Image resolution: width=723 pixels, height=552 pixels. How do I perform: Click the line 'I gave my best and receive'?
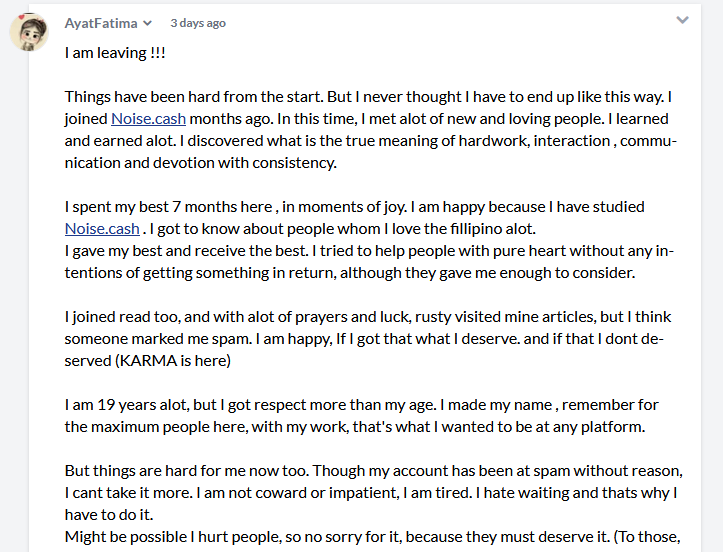[x=369, y=250]
